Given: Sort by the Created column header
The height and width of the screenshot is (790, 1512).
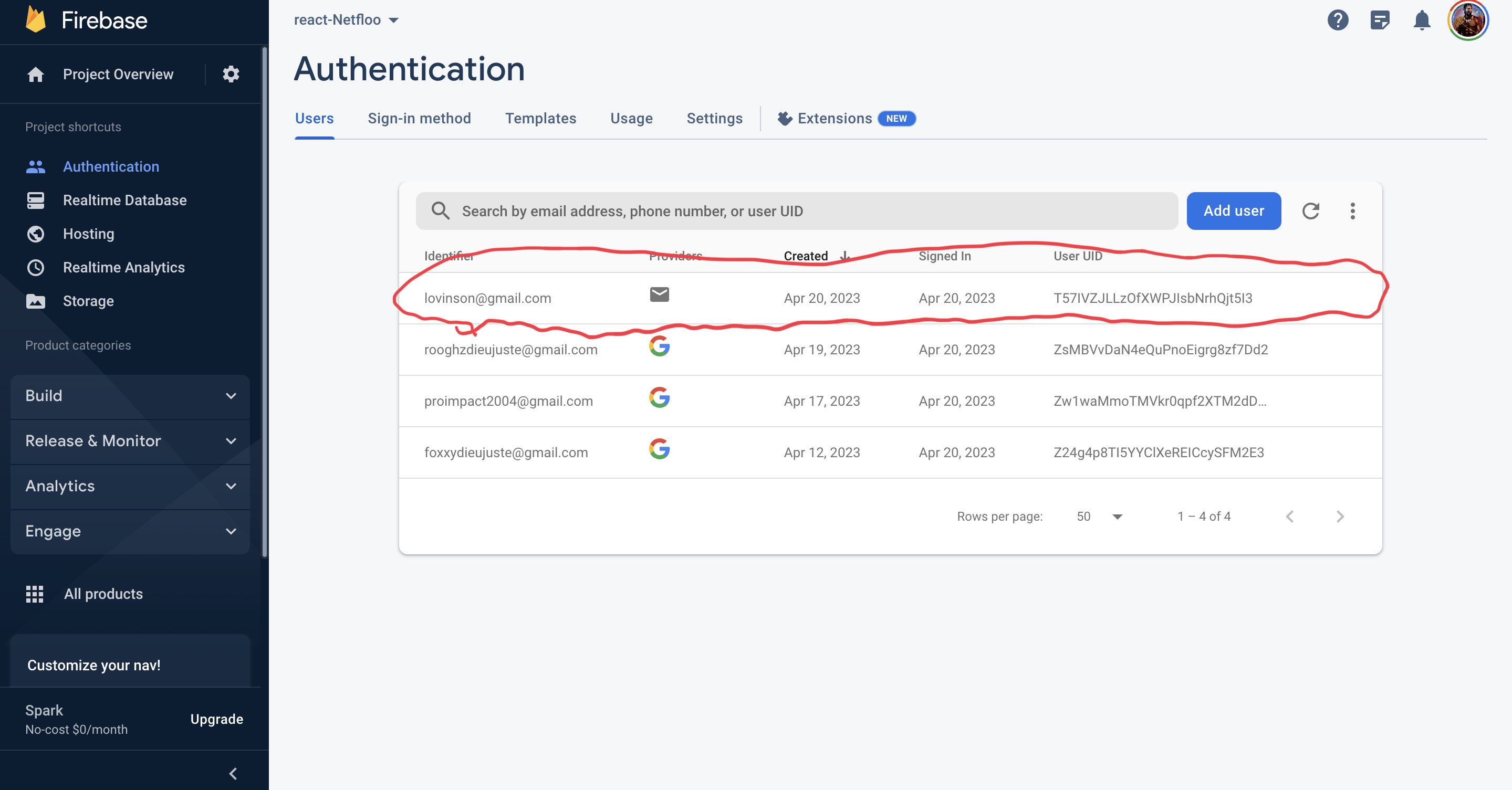Looking at the screenshot, I should click(x=806, y=256).
